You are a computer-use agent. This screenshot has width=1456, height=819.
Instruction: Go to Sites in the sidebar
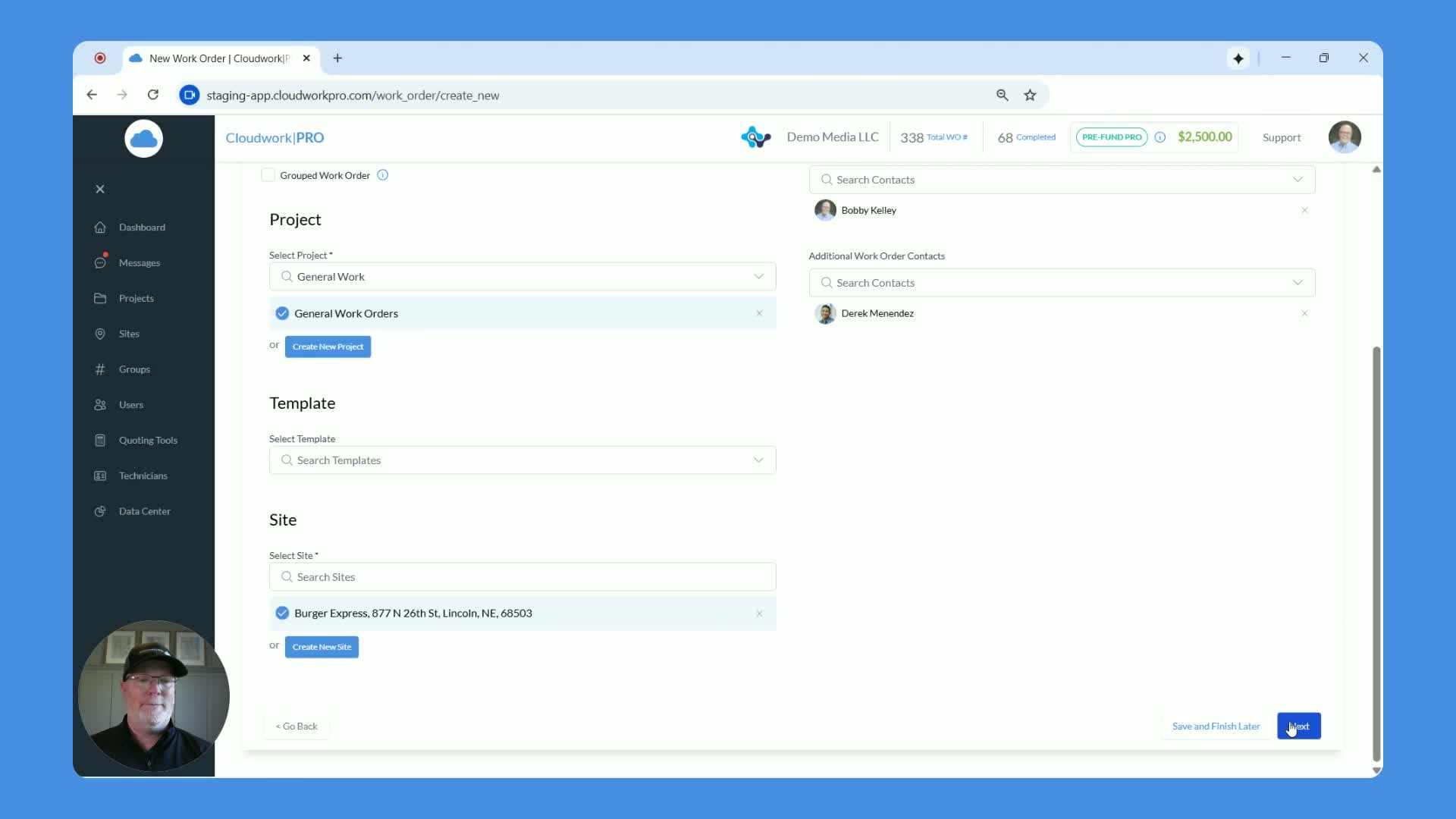click(x=129, y=334)
